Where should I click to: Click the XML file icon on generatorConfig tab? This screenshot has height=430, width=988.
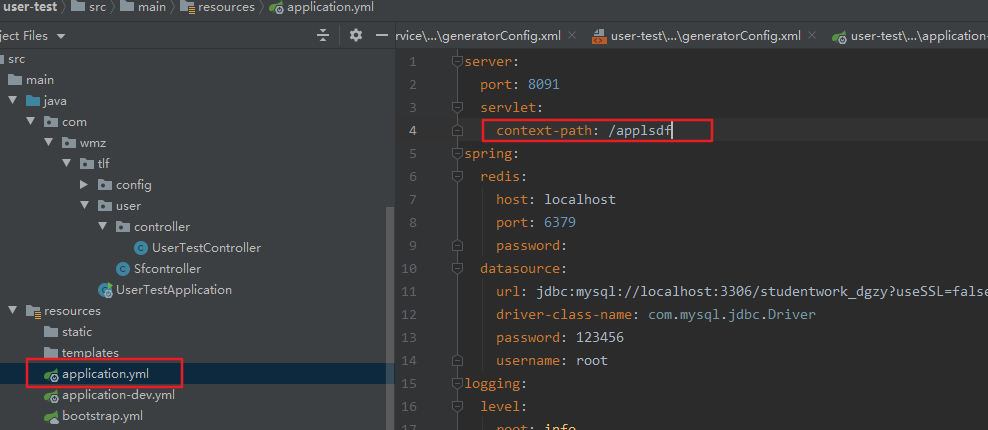point(599,37)
